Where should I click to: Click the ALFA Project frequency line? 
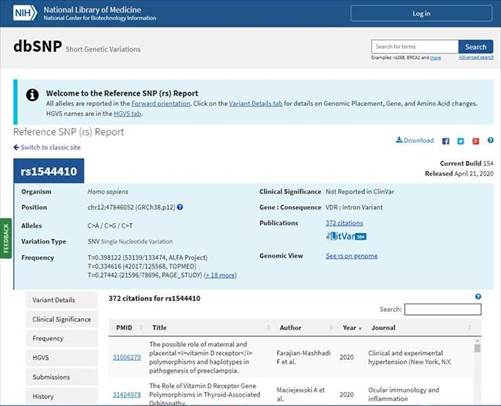pos(147,258)
